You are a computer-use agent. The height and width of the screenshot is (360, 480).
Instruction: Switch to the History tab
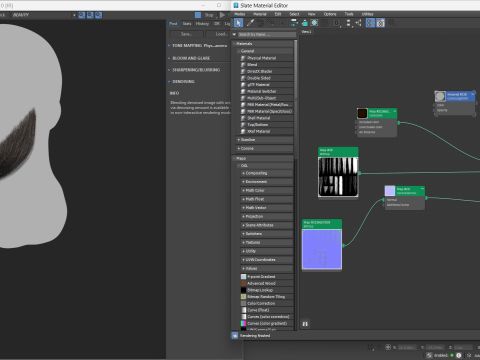(x=202, y=24)
